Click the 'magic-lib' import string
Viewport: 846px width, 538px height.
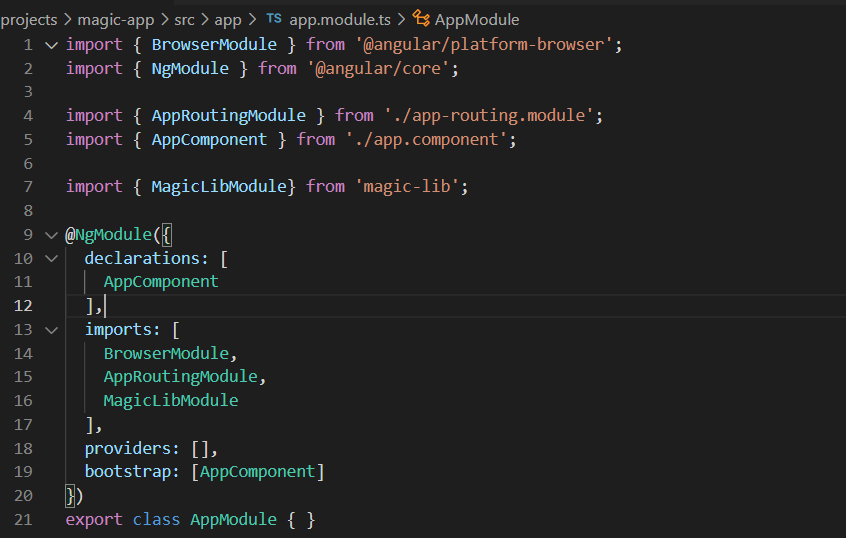[x=407, y=187]
